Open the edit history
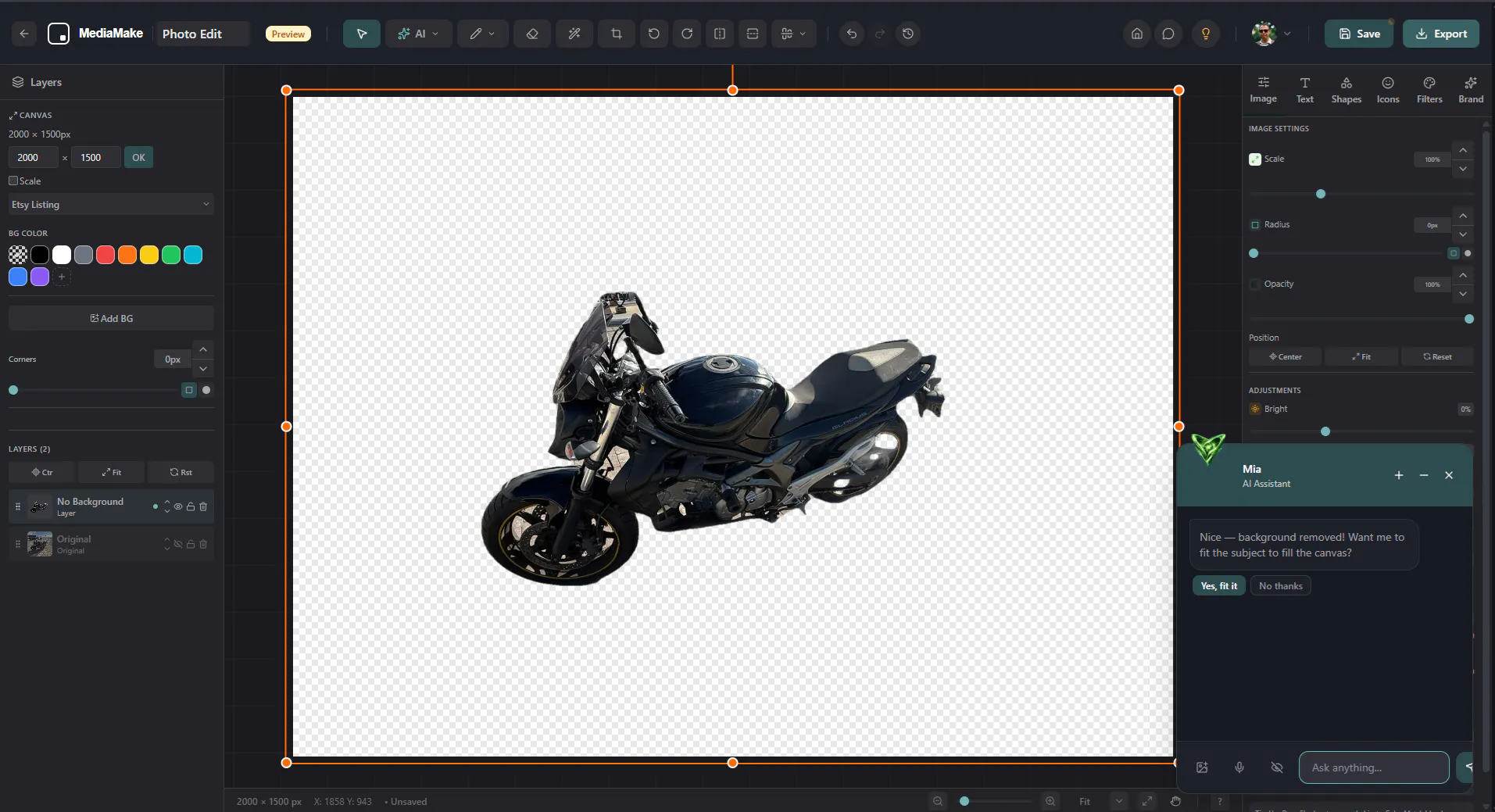The image size is (1495, 812). pos(908,34)
